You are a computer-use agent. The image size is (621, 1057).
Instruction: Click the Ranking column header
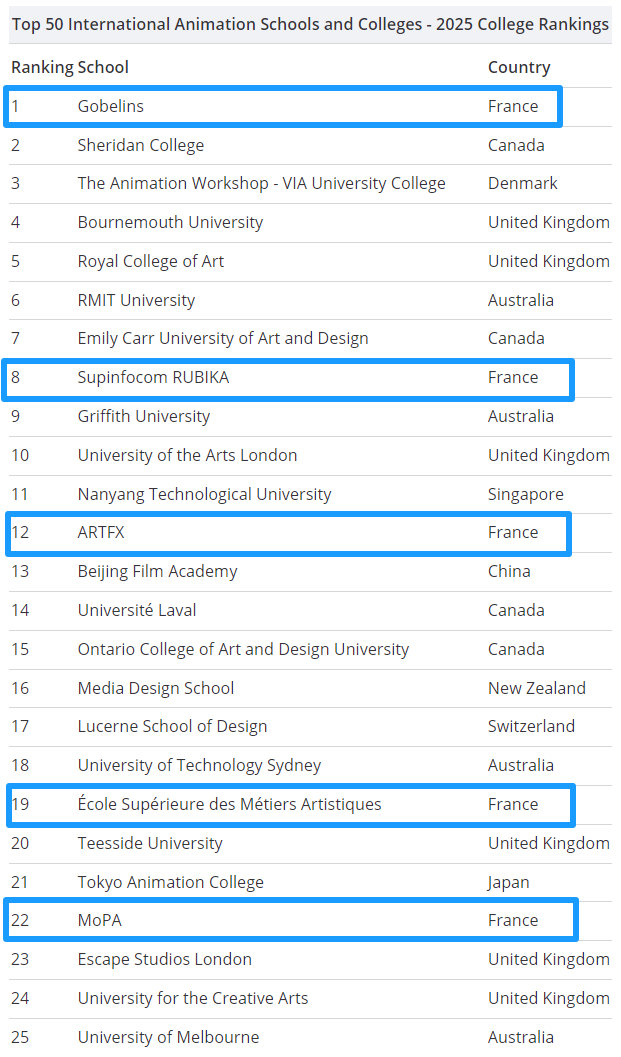click(42, 67)
